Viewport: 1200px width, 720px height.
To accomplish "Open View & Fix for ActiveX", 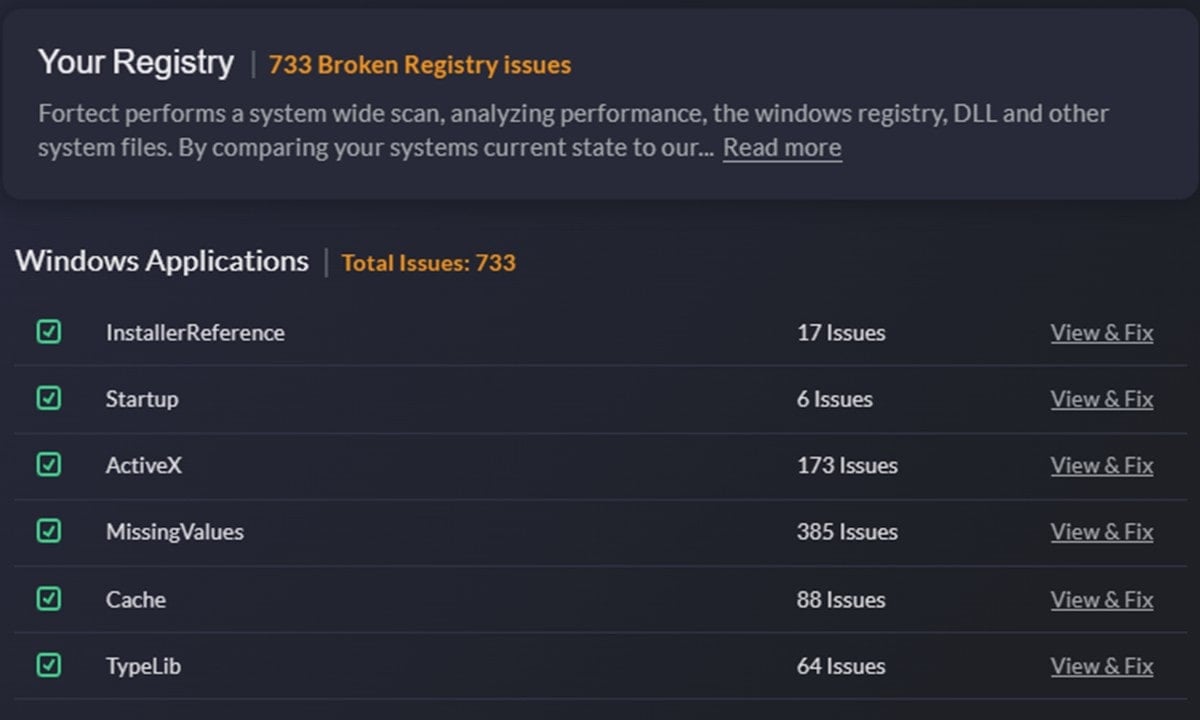I will 1102,466.
